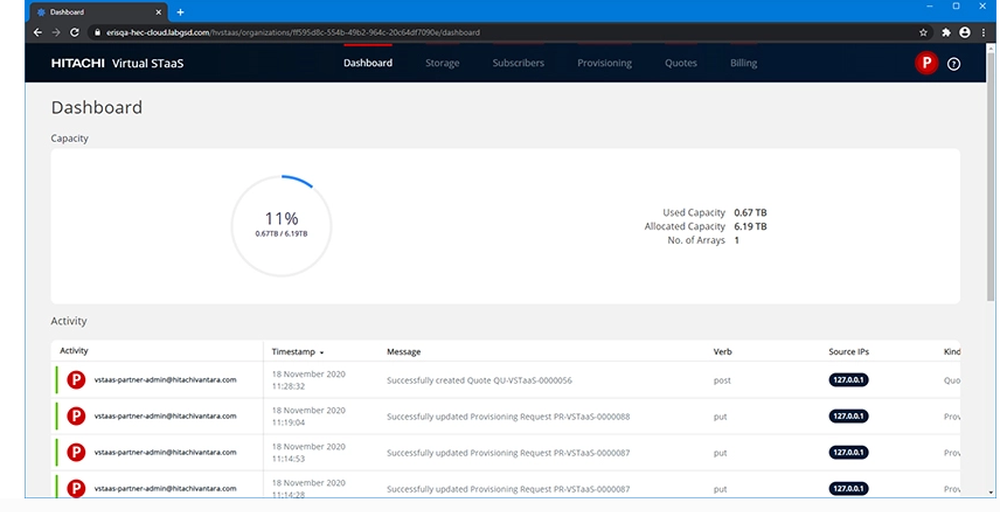The width and height of the screenshot is (1000, 512).
Task: Open the help question mark icon
Action: click(x=953, y=64)
